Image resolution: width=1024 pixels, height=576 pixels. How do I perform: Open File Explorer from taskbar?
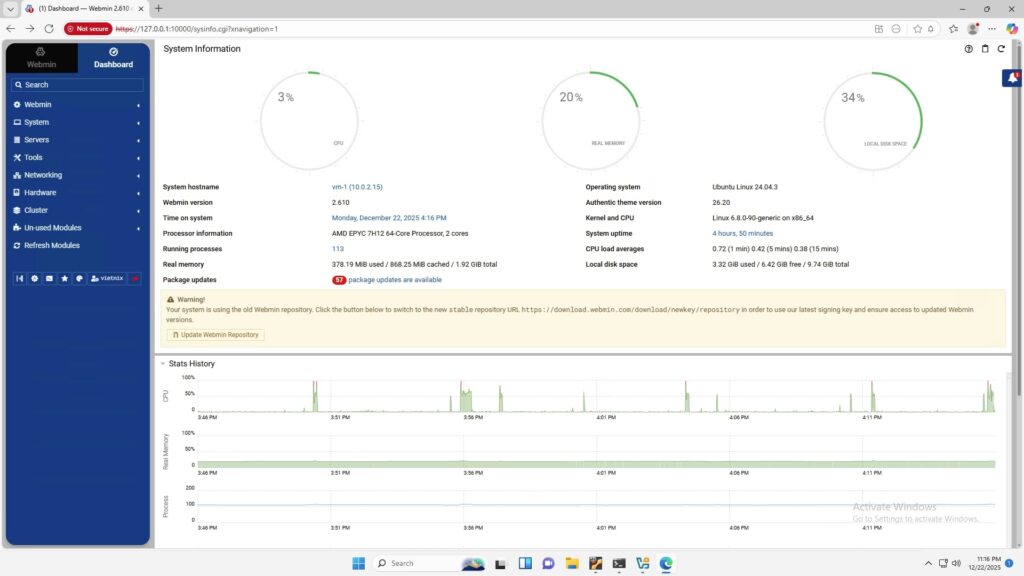572,563
